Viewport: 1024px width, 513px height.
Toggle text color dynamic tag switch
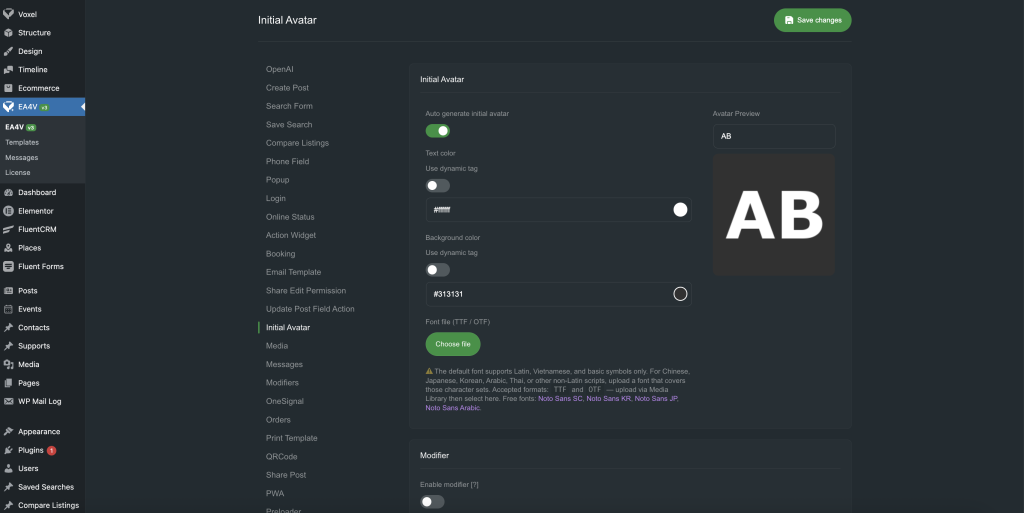[437, 185]
